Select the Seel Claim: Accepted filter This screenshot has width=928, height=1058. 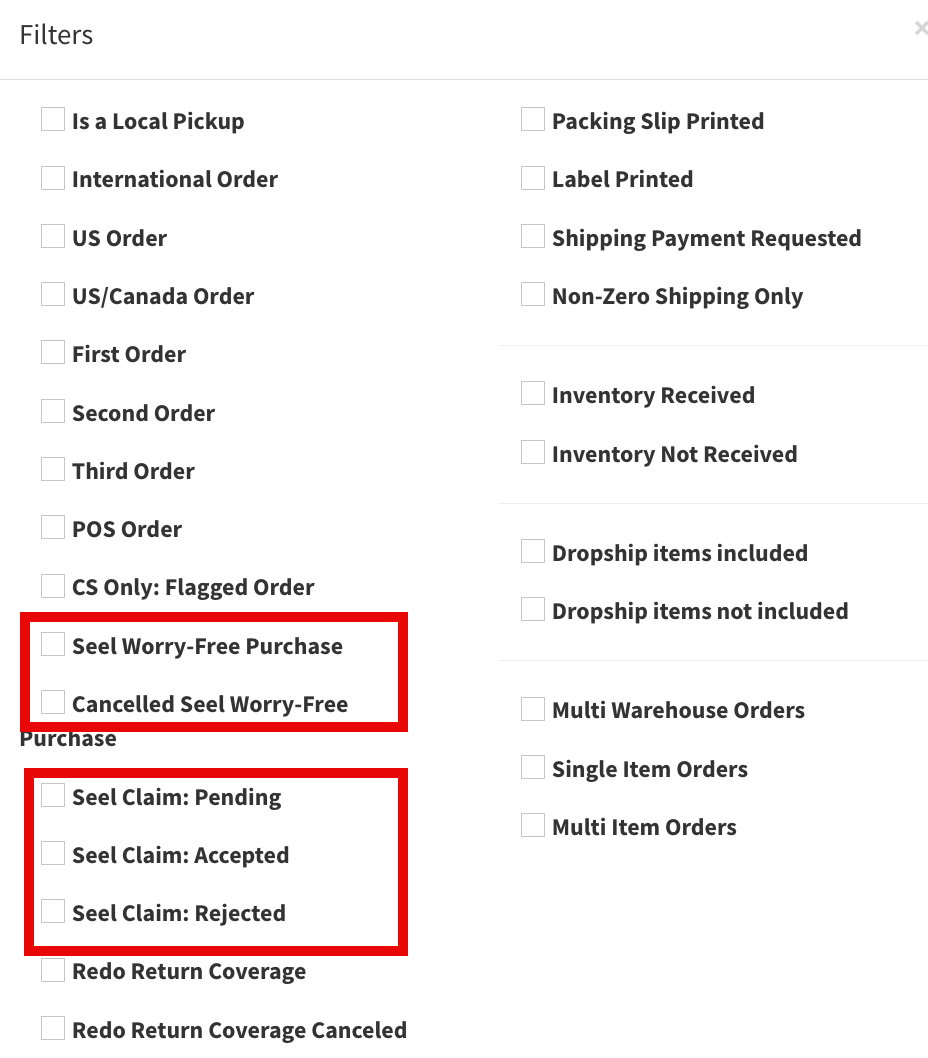click(53, 854)
